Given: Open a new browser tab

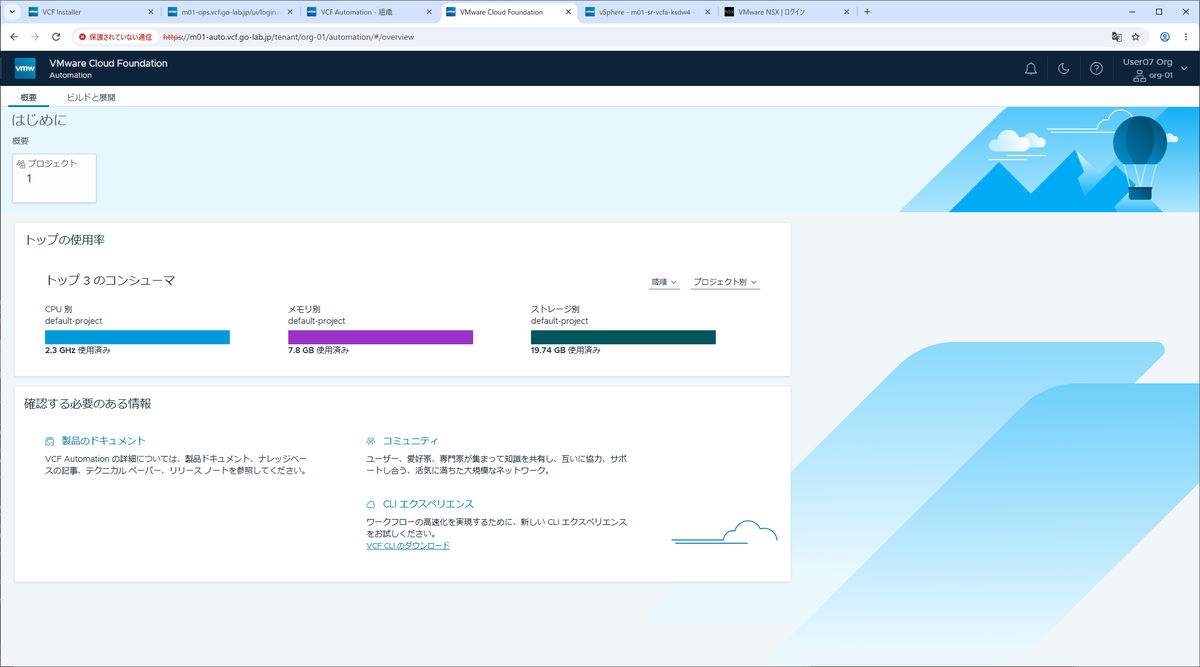Looking at the screenshot, I should tap(867, 12).
